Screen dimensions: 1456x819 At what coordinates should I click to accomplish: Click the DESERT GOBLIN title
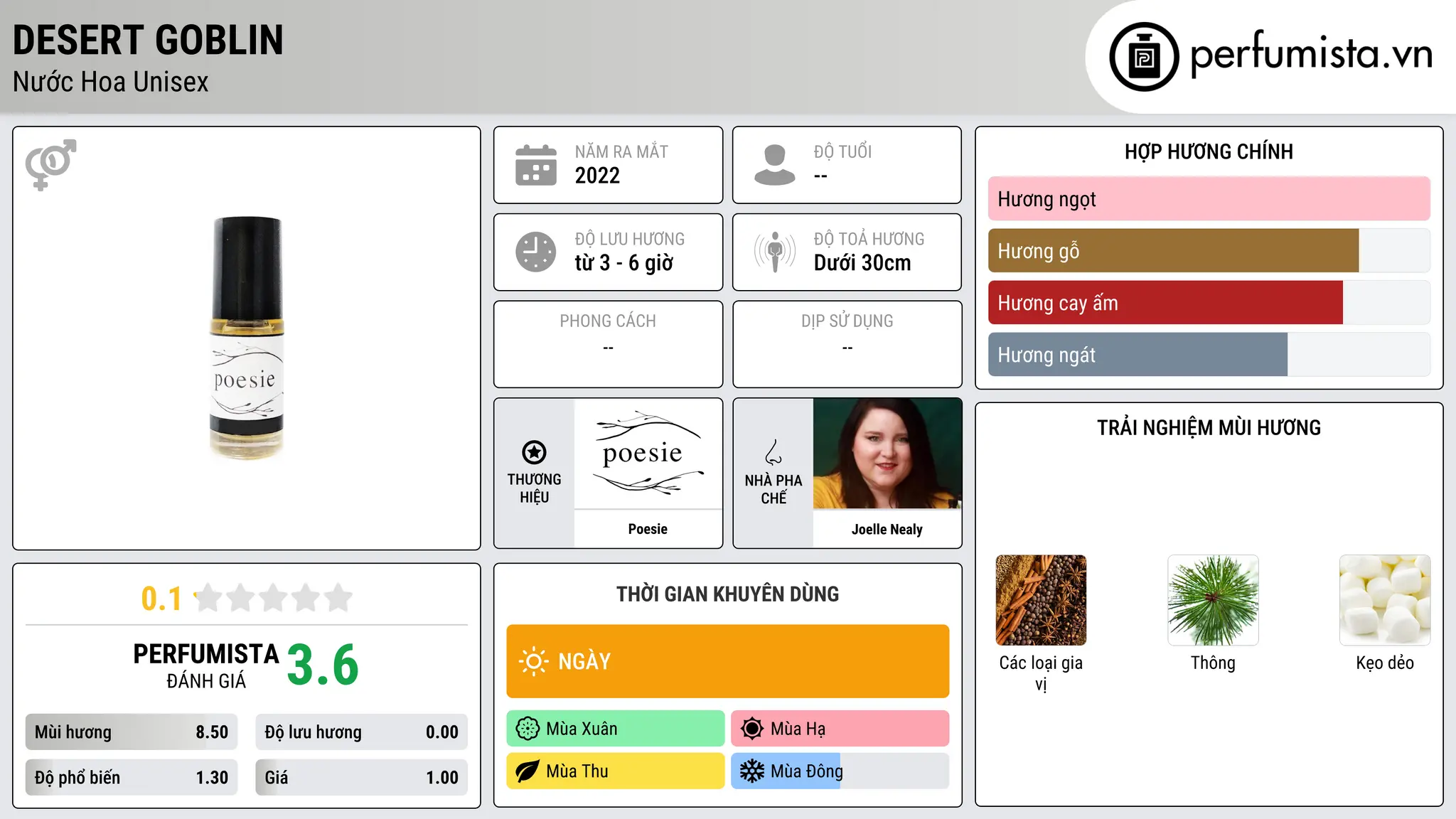coord(148,40)
